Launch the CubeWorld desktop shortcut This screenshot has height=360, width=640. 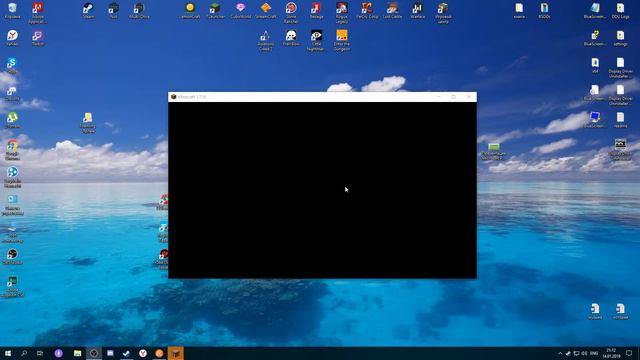[240, 11]
